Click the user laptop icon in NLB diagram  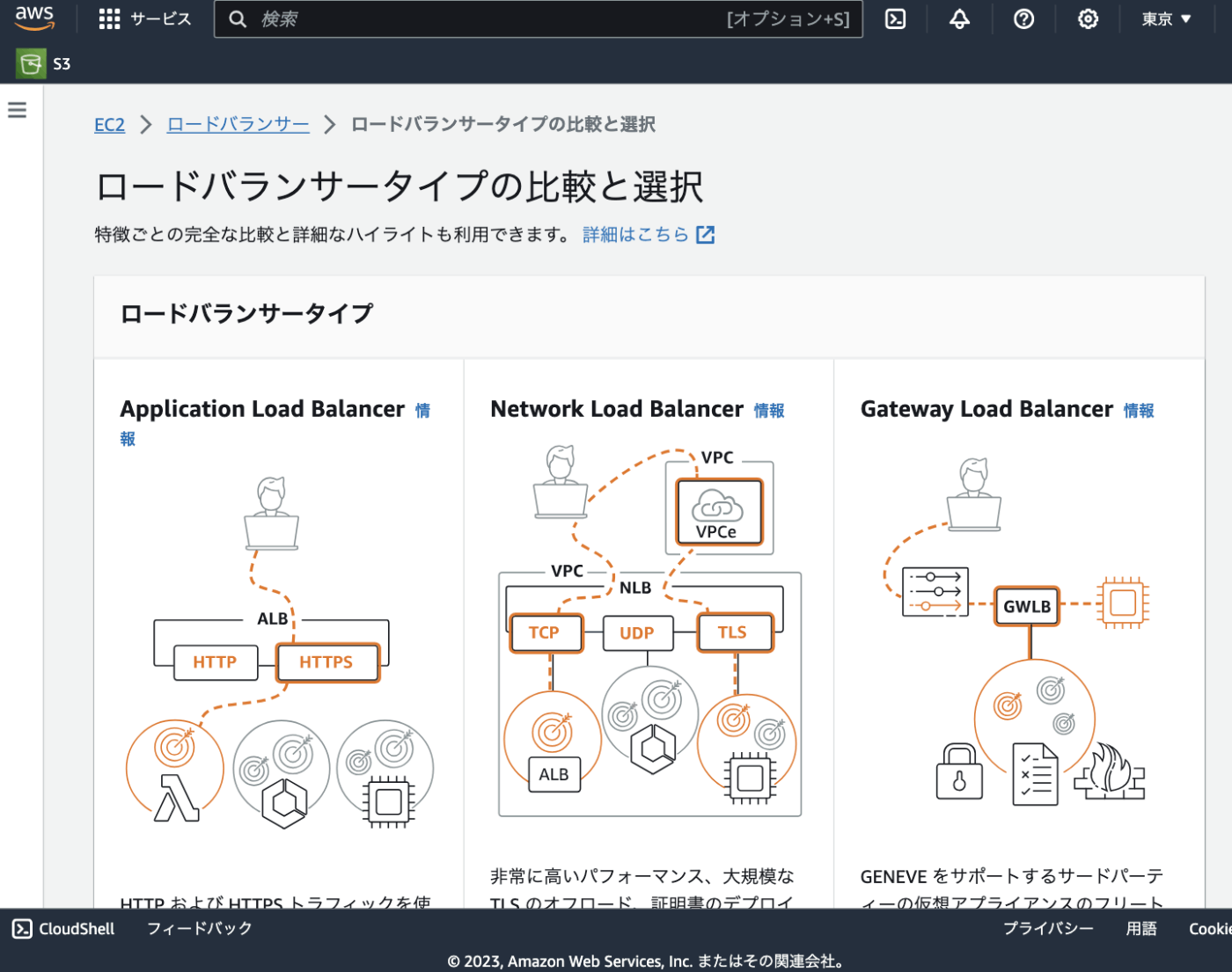pyautogui.click(x=561, y=482)
